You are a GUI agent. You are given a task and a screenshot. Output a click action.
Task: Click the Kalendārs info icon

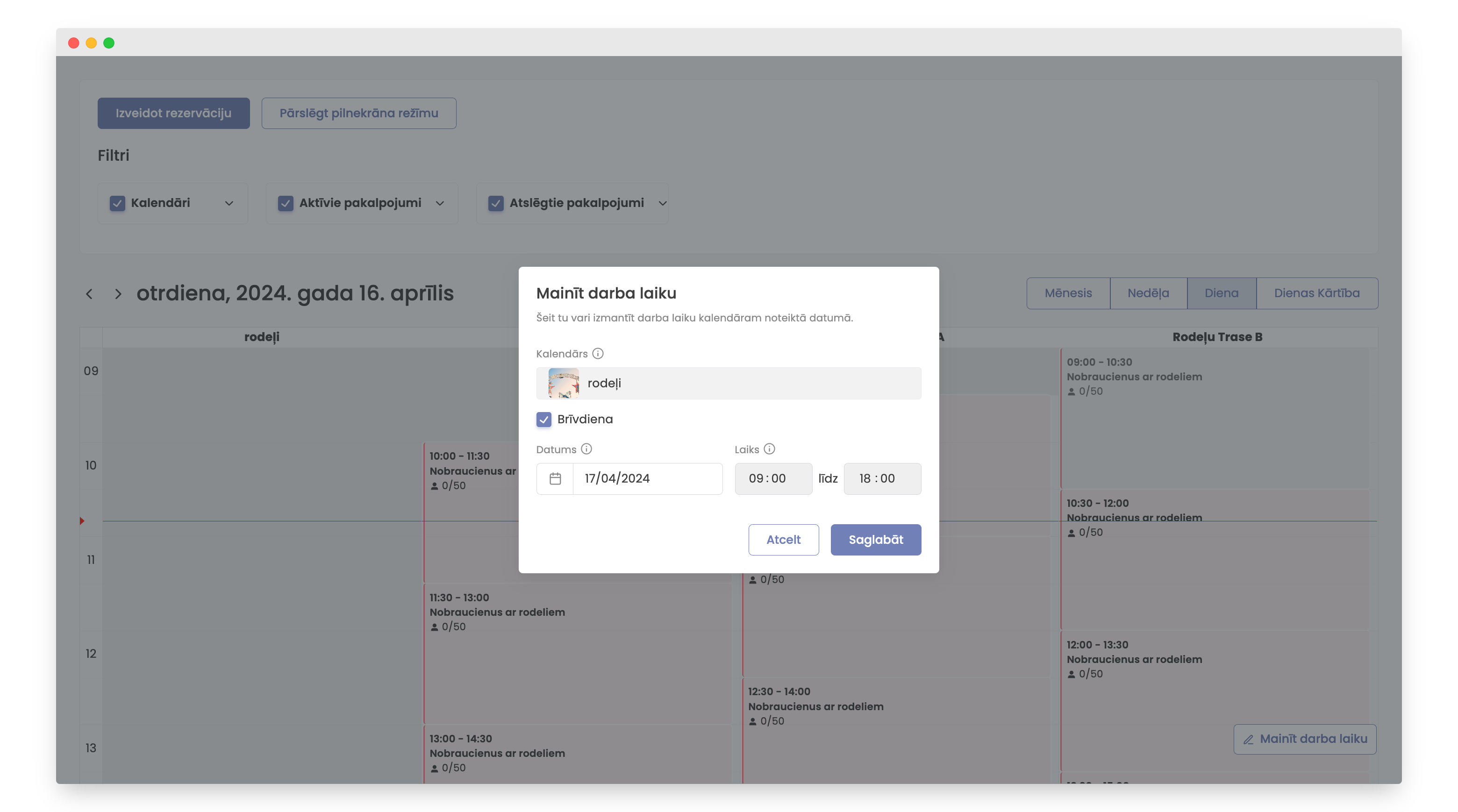pyautogui.click(x=598, y=354)
